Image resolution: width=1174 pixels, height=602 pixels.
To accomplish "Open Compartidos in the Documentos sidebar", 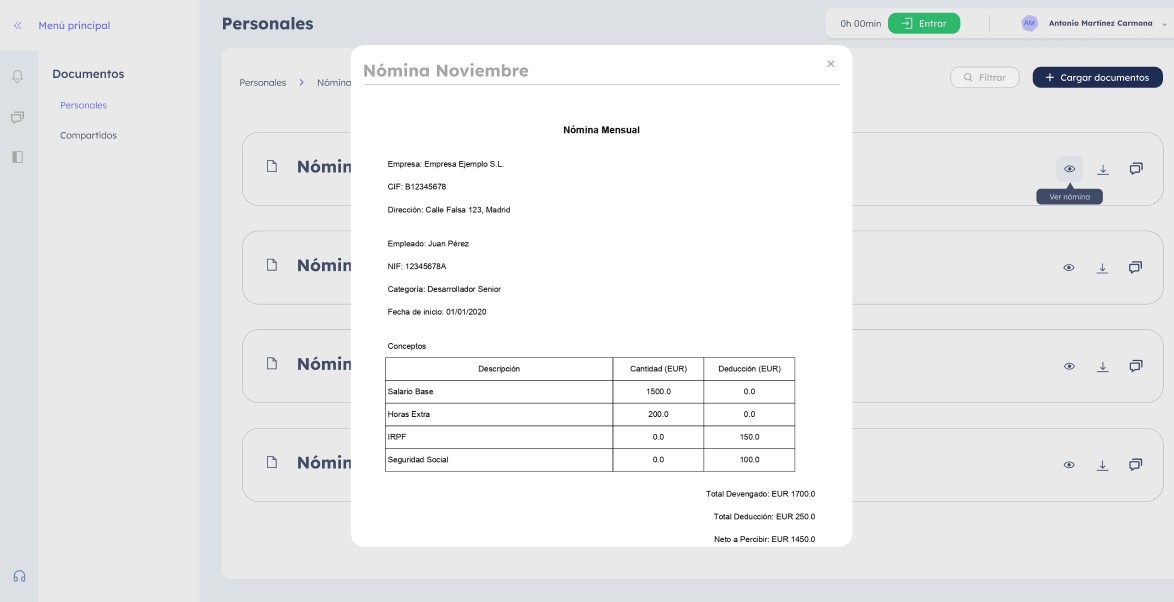I will pos(88,136).
